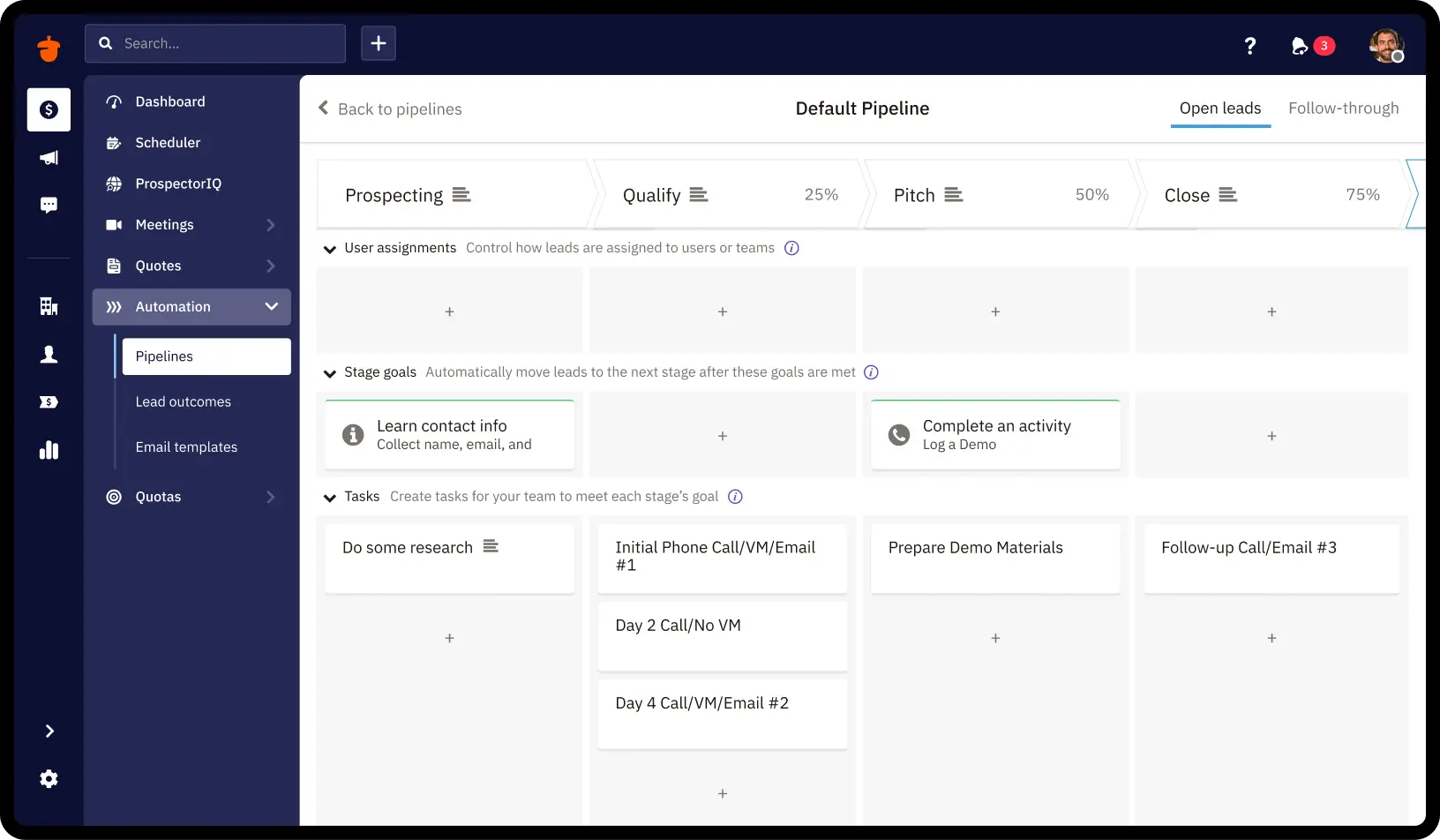Viewport: 1440px width, 840px height.
Task: Open the Learn contact info stage goal
Action: coord(449,435)
